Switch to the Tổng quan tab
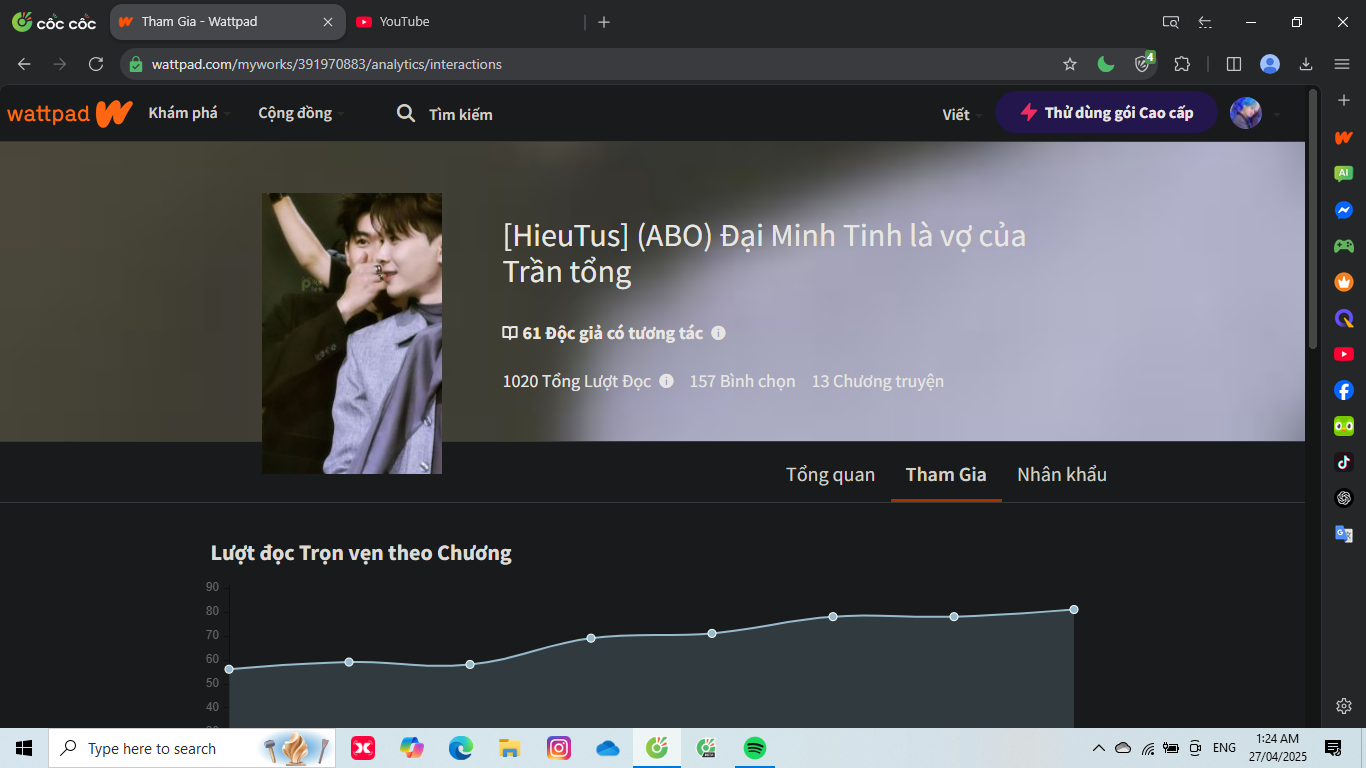 [x=830, y=474]
